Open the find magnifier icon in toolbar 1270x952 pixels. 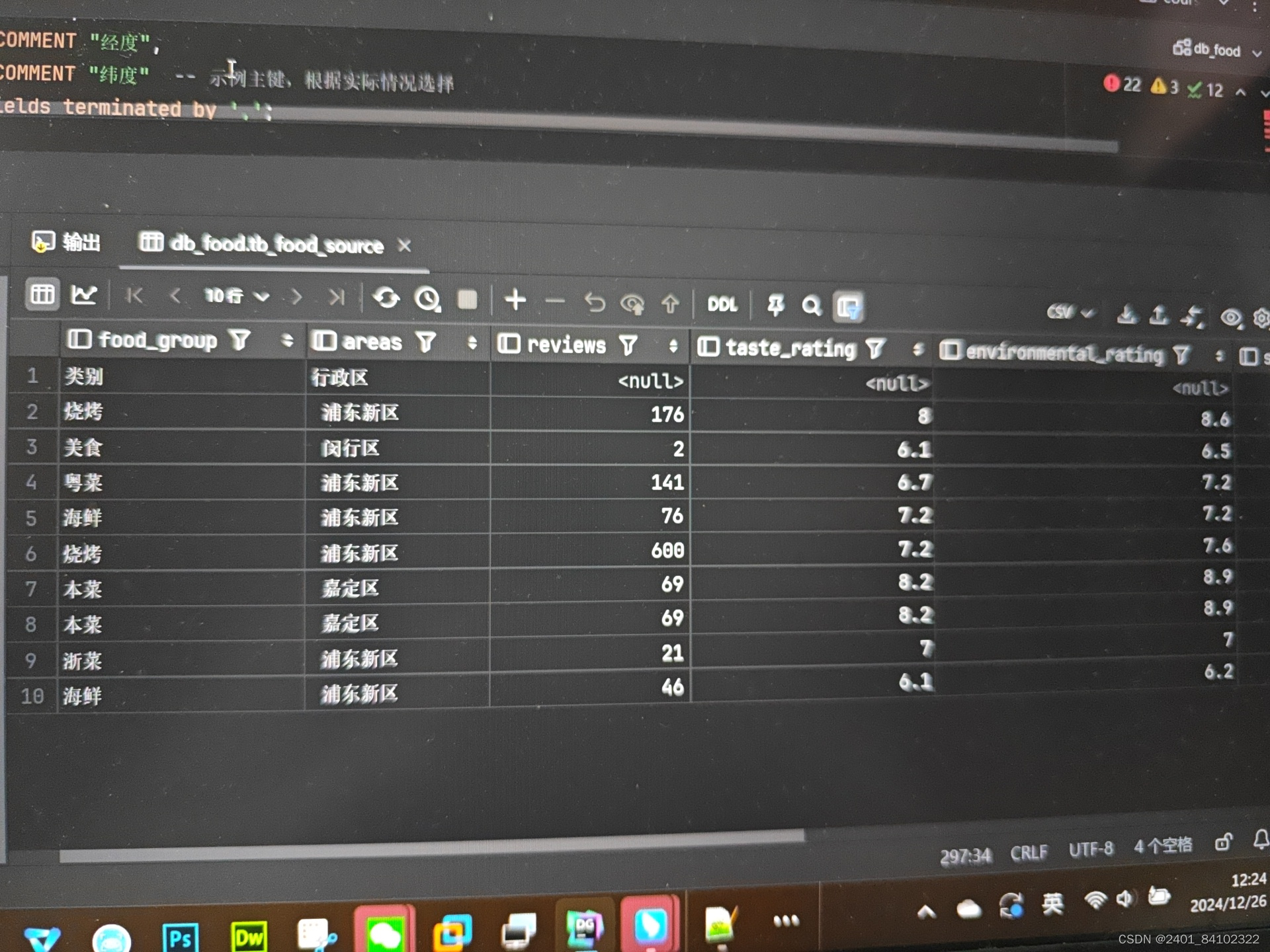tap(811, 306)
